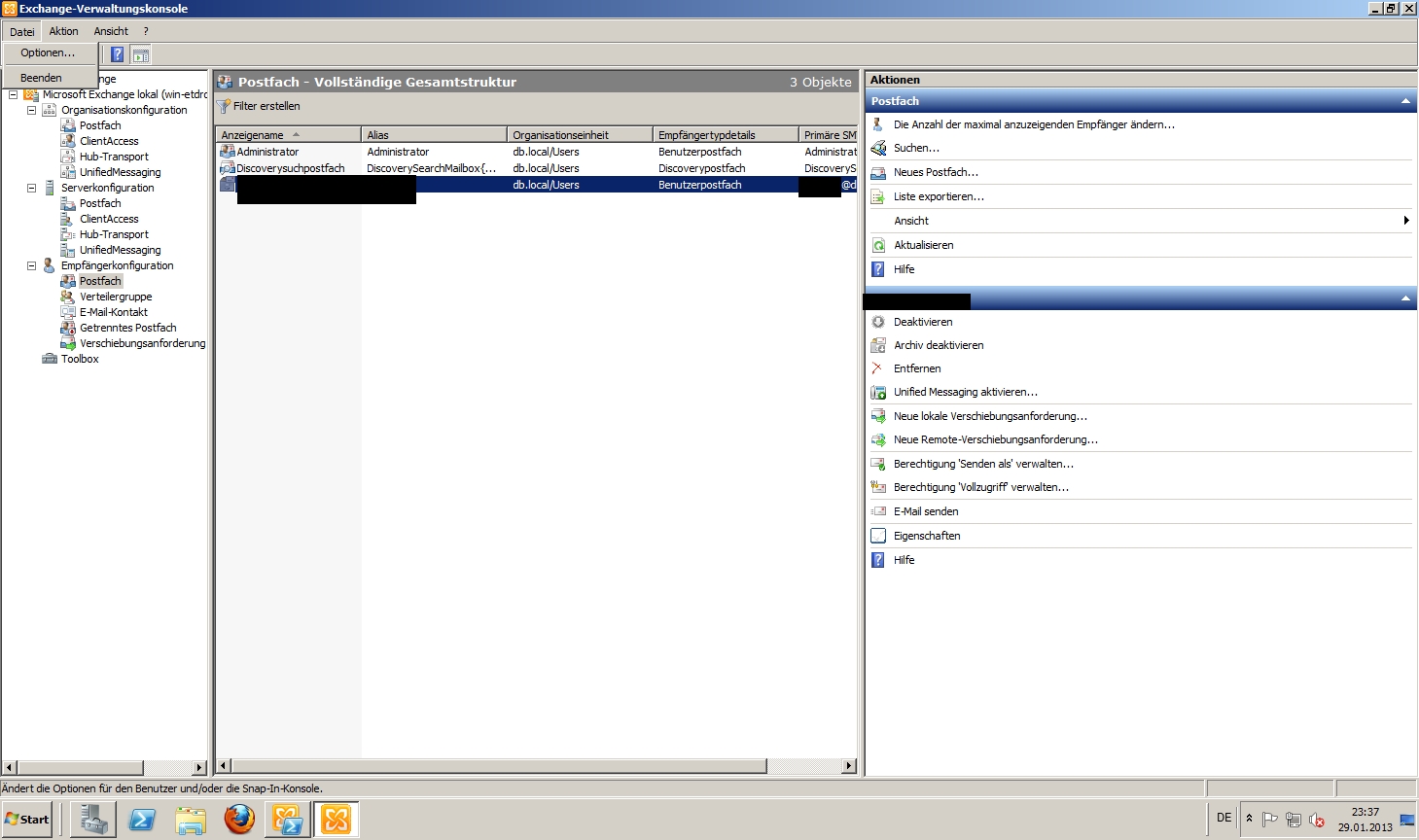
Task: Select ClientAccess under Serverkonfiguration
Action: tap(109, 219)
